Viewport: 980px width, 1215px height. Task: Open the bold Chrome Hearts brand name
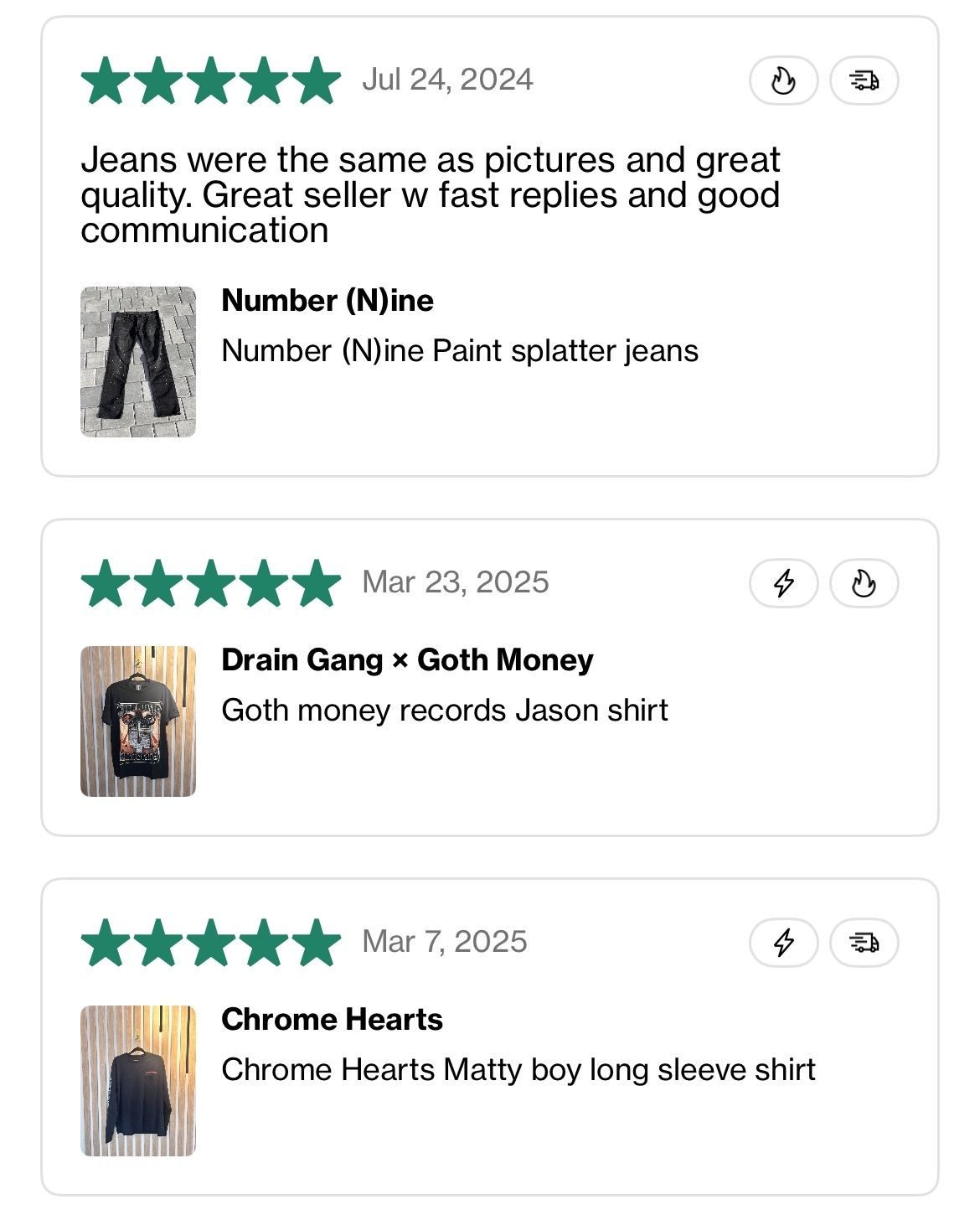coord(332,1020)
